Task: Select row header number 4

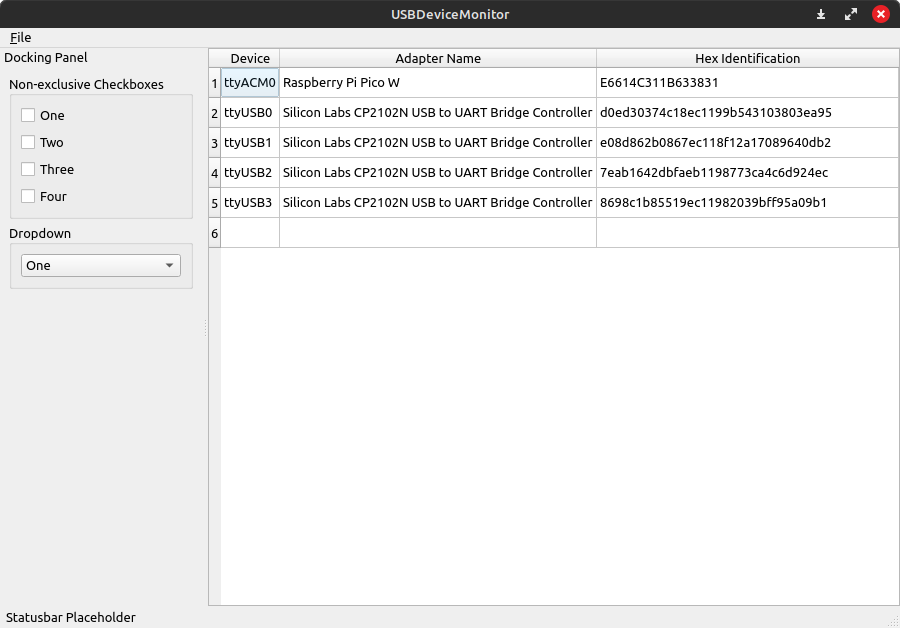Action: pyautogui.click(x=215, y=173)
